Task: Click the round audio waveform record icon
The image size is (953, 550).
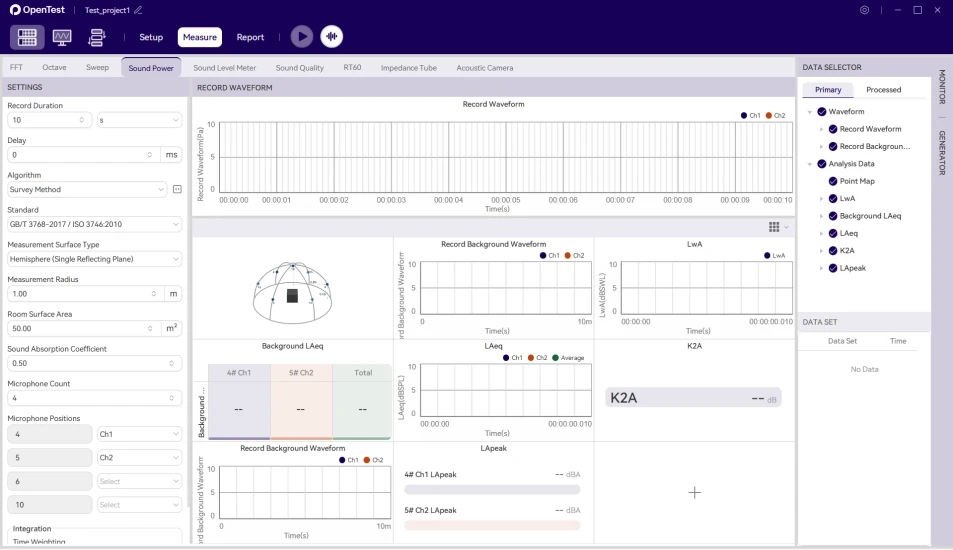Action: pyautogui.click(x=331, y=37)
